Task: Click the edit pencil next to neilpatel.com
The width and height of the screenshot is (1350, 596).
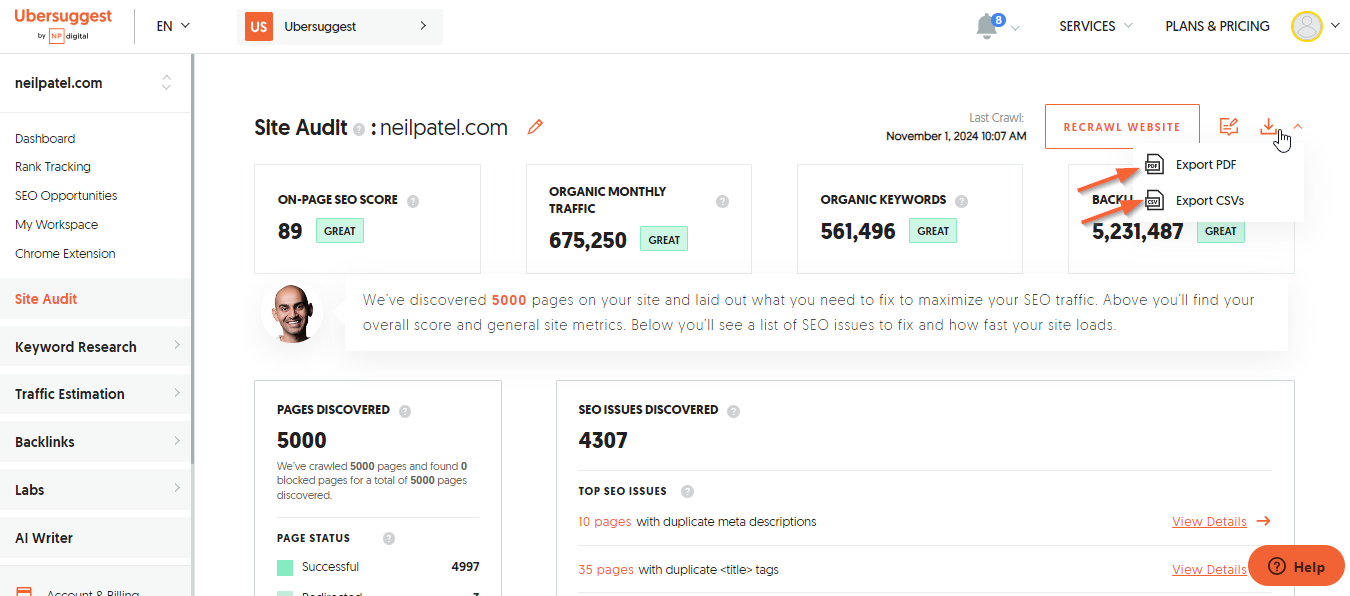Action: coord(535,127)
